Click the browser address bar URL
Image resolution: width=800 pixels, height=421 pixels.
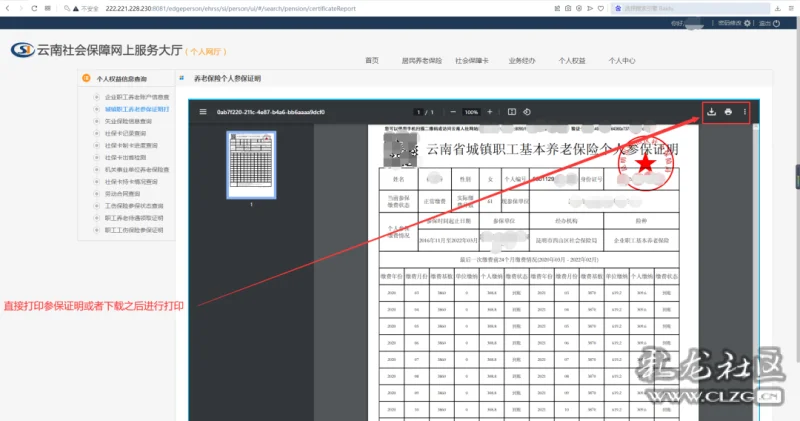click(x=231, y=8)
